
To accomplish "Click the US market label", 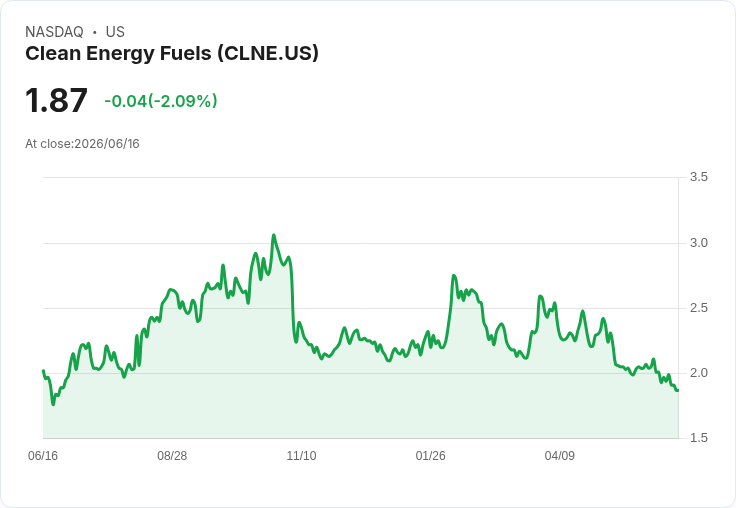I will pyautogui.click(x=115, y=32).
